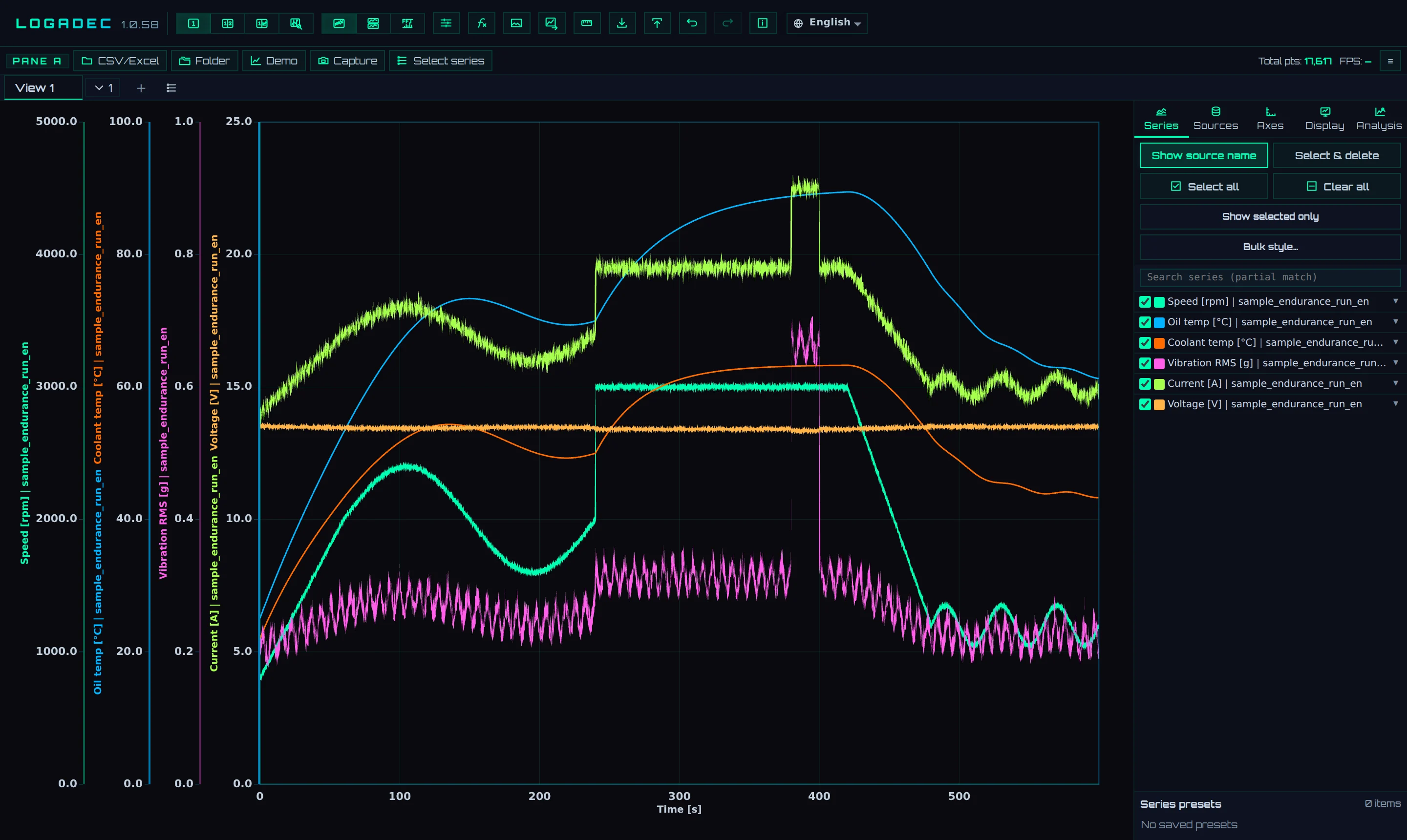The height and width of the screenshot is (840, 1407).
Task: Focus the Search series input field
Action: [x=1270, y=277]
